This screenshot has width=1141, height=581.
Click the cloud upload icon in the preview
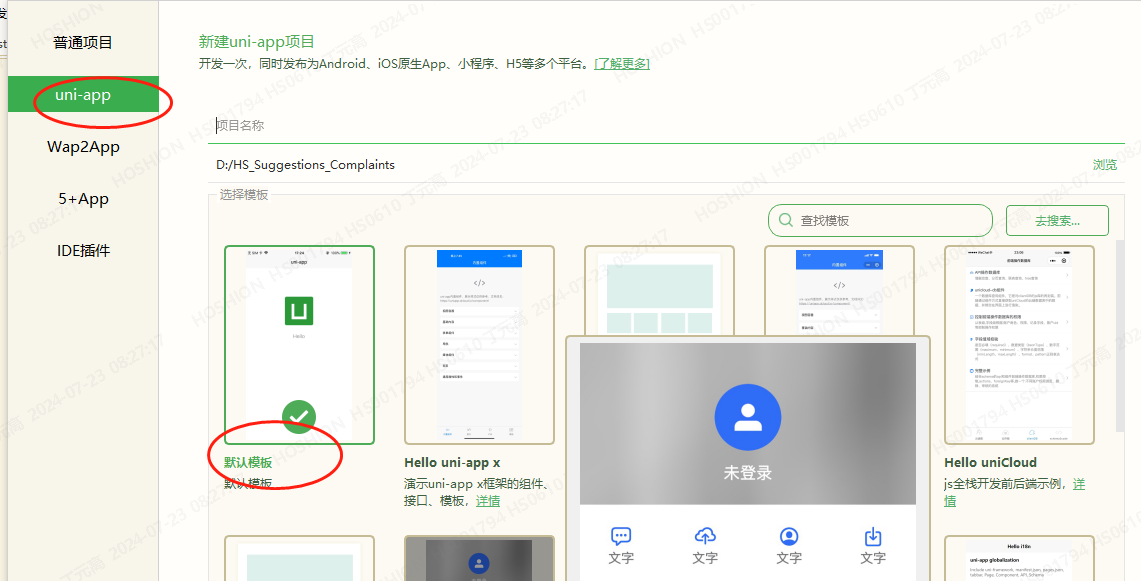click(x=705, y=537)
